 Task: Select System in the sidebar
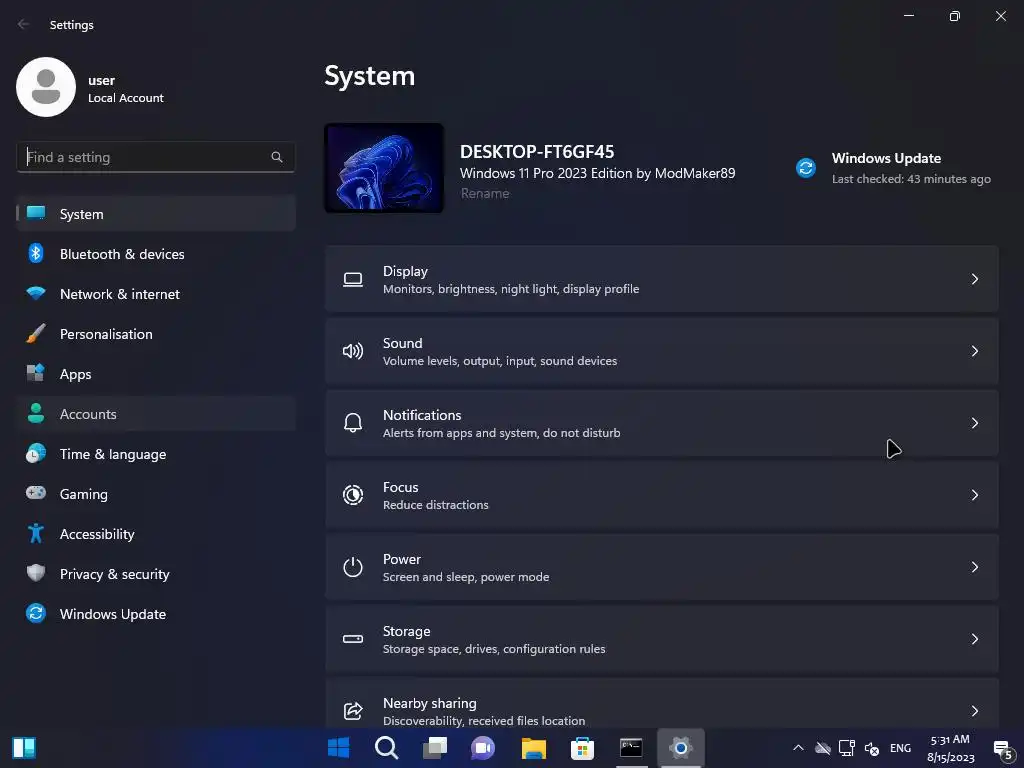coord(156,214)
